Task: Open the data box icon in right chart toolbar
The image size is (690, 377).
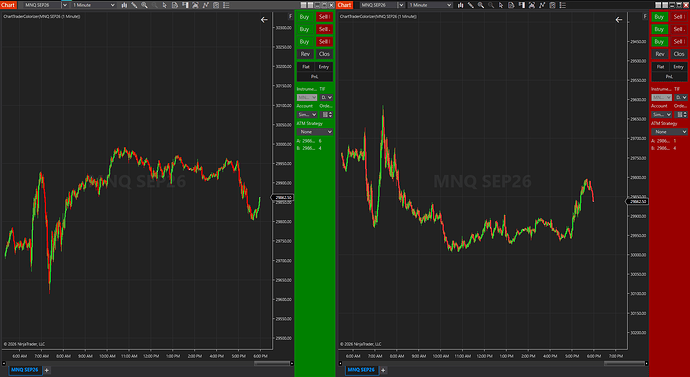Action: (x=511, y=5)
